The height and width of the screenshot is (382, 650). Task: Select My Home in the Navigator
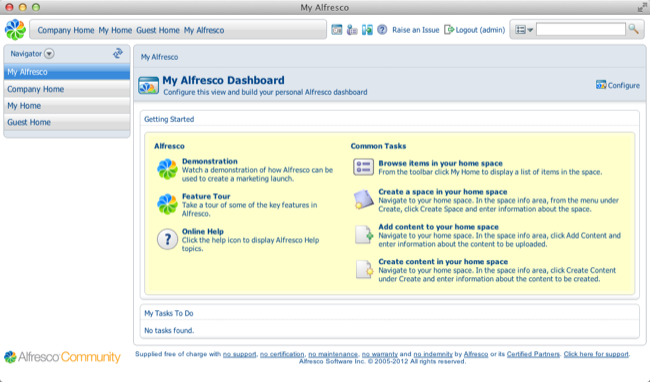pos(67,106)
